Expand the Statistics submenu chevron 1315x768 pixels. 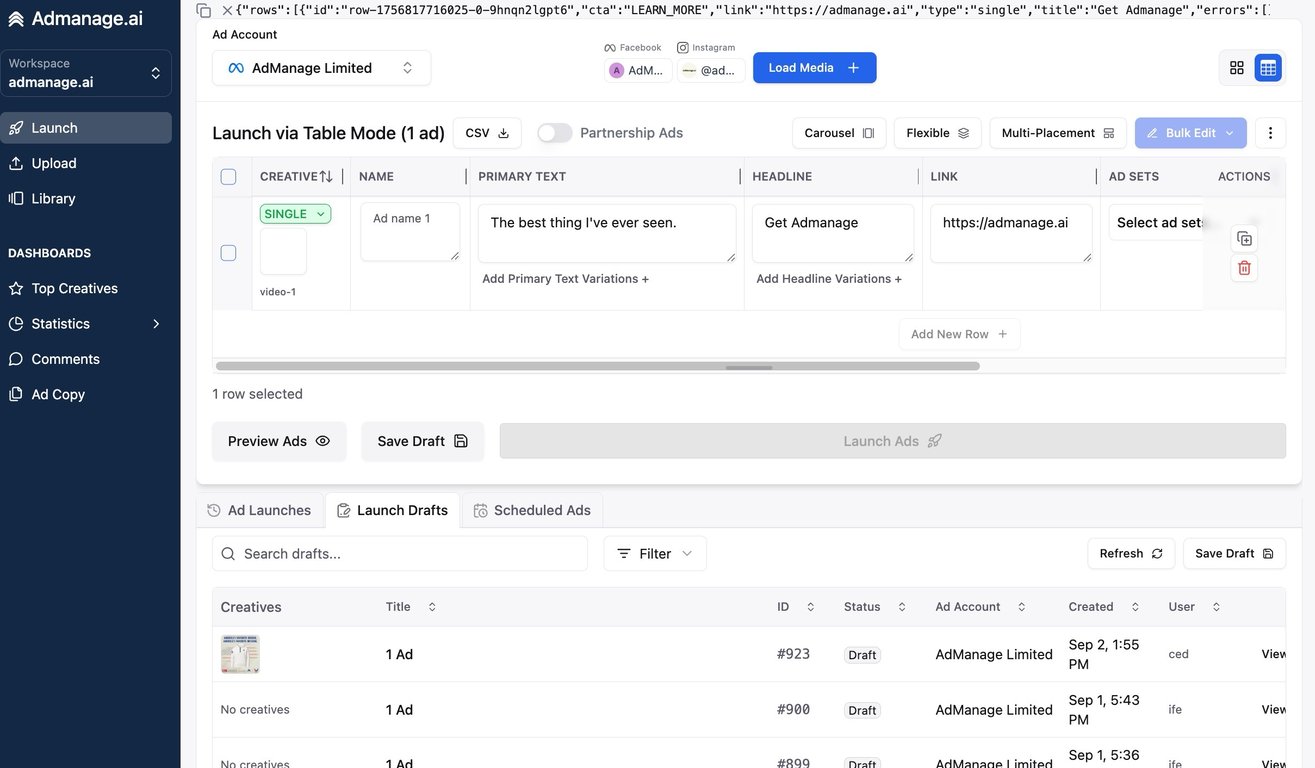coord(156,324)
